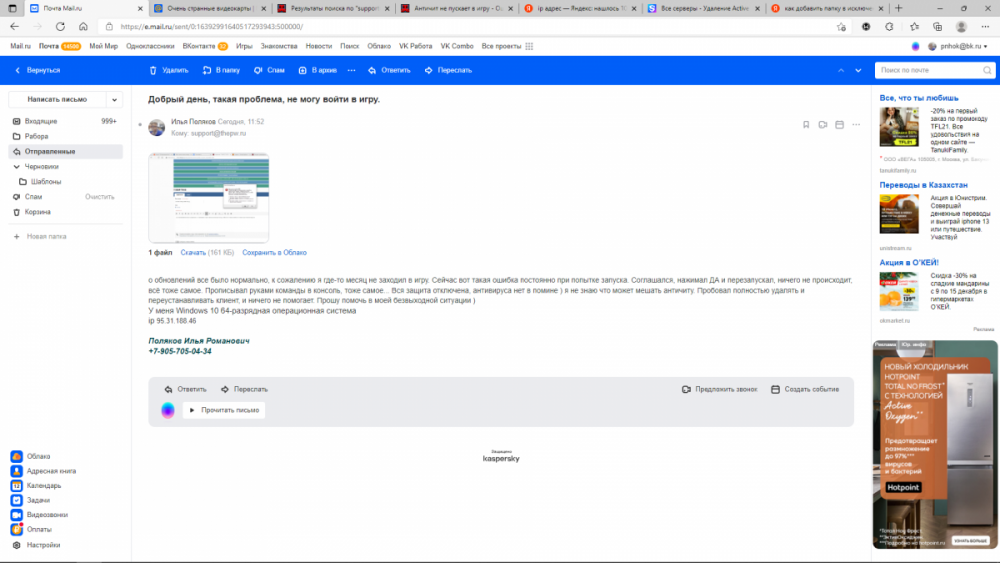Open the Облако cloud icon in sidebar
Viewport: 1000px width, 563px height.
(x=17, y=456)
